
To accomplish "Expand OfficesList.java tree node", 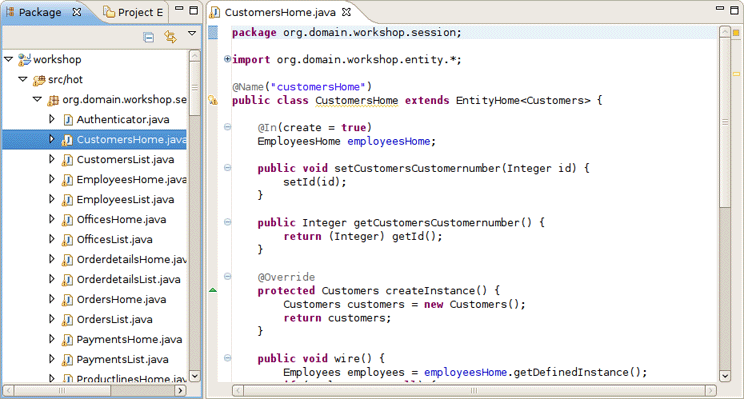I will 52,239.
